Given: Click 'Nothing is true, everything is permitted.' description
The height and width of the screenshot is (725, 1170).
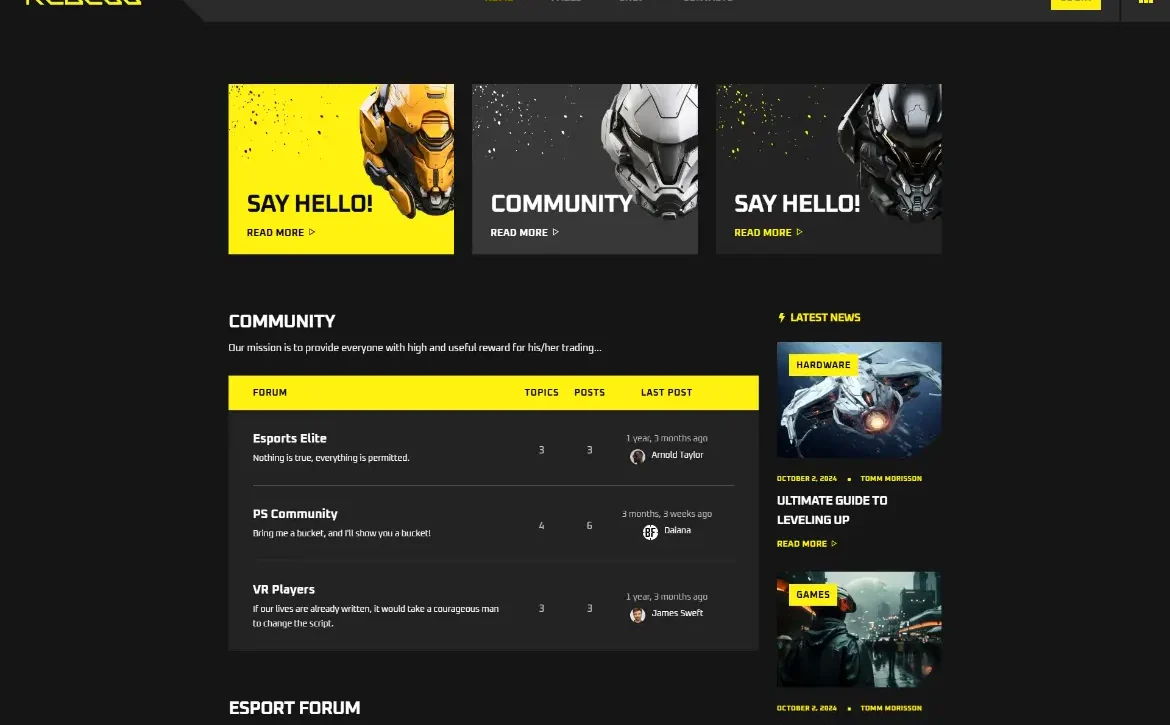Looking at the screenshot, I should tap(331, 458).
